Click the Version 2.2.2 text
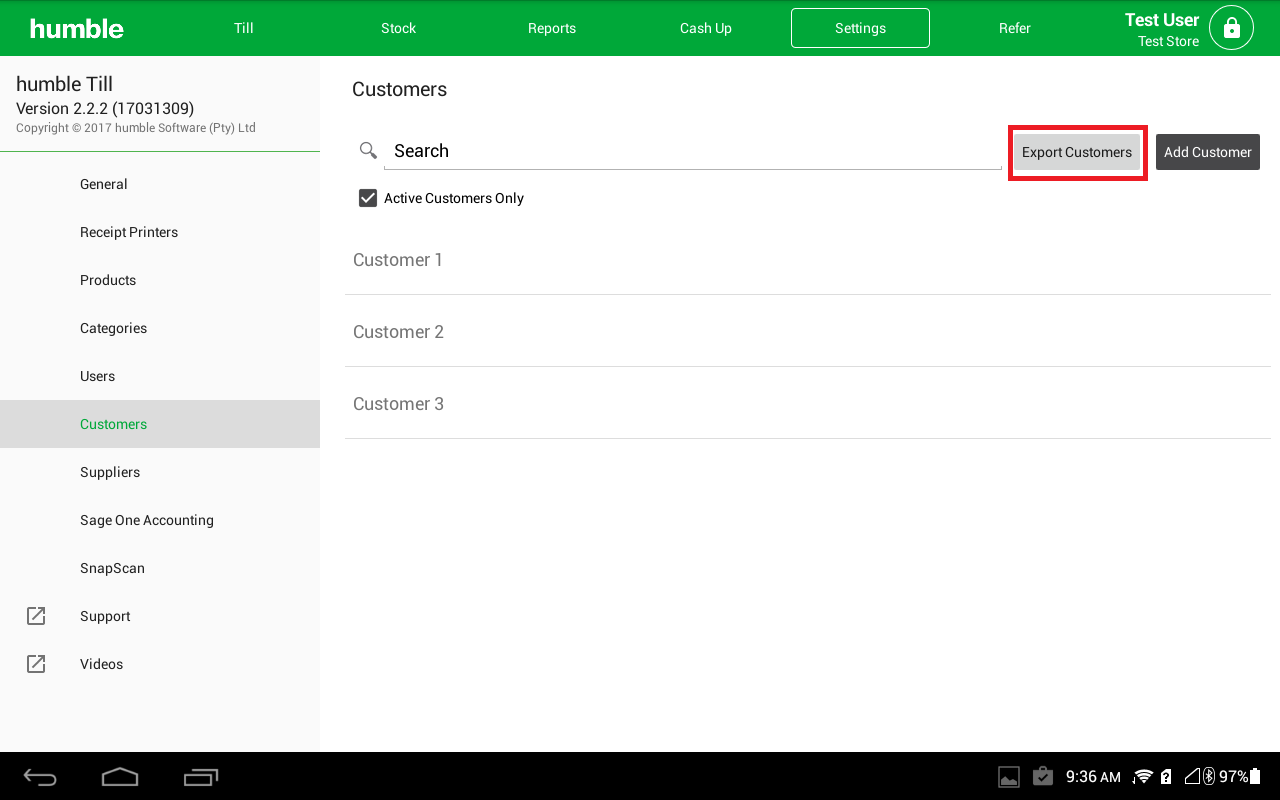This screenshot has width=1280, height=800. [105, 108]
